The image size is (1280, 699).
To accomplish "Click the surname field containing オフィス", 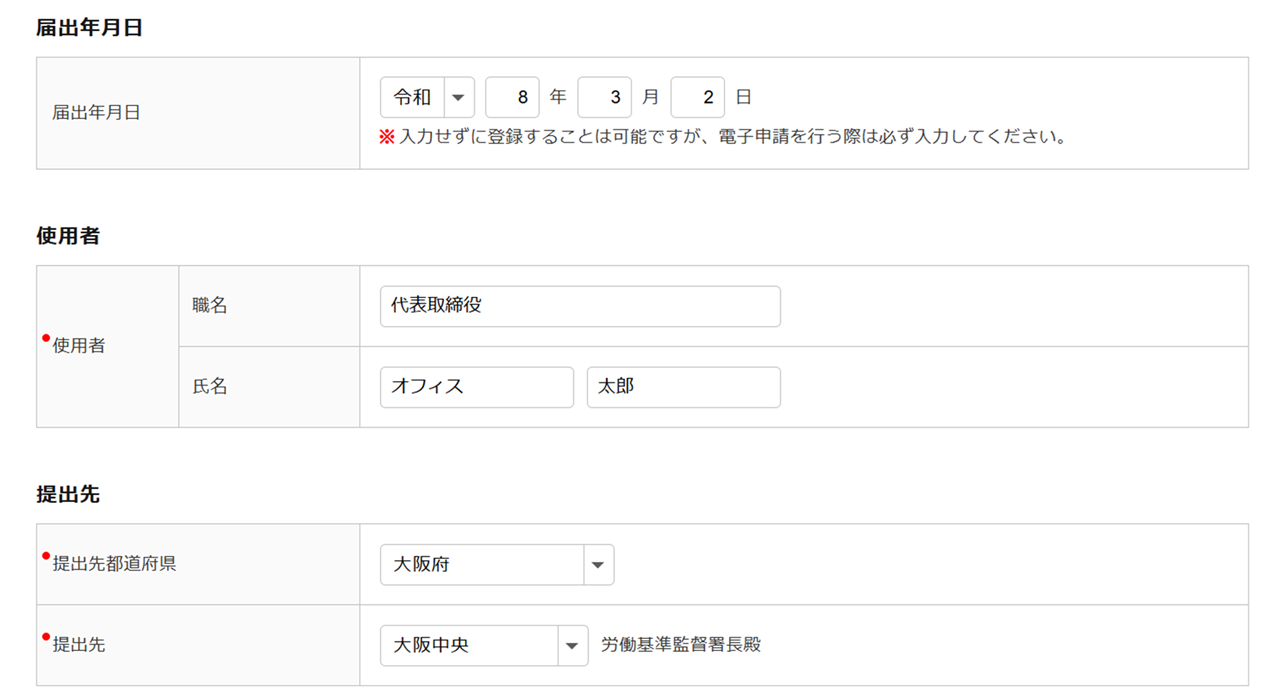I will pos(476,387).
